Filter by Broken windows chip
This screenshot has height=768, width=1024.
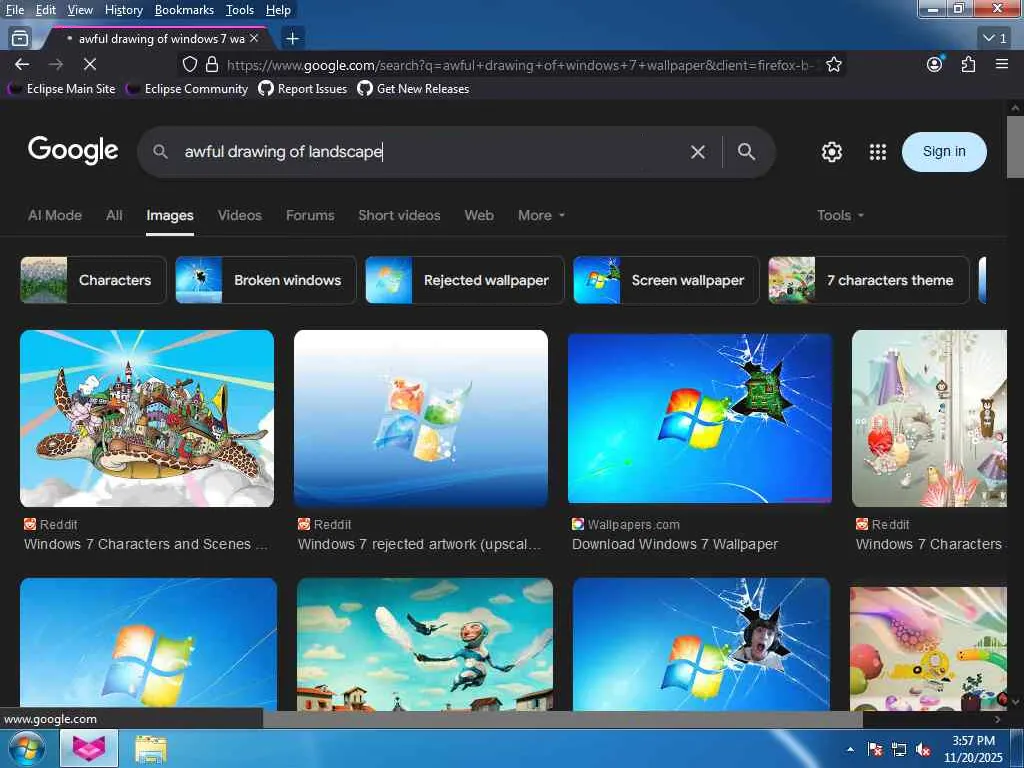coord(266,280)
